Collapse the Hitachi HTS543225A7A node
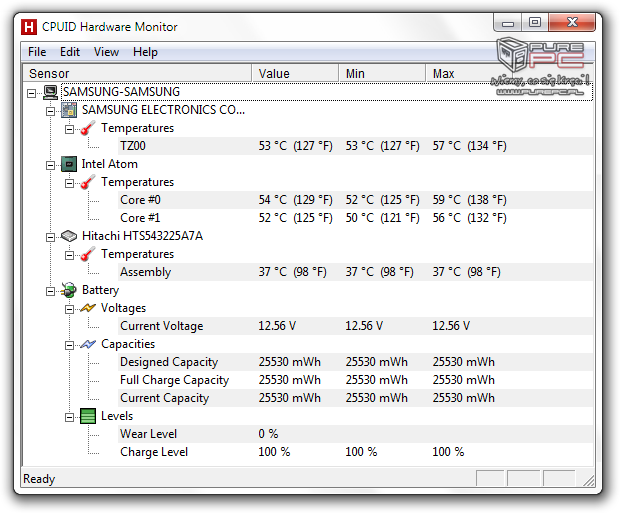 (x=50, y=237)
